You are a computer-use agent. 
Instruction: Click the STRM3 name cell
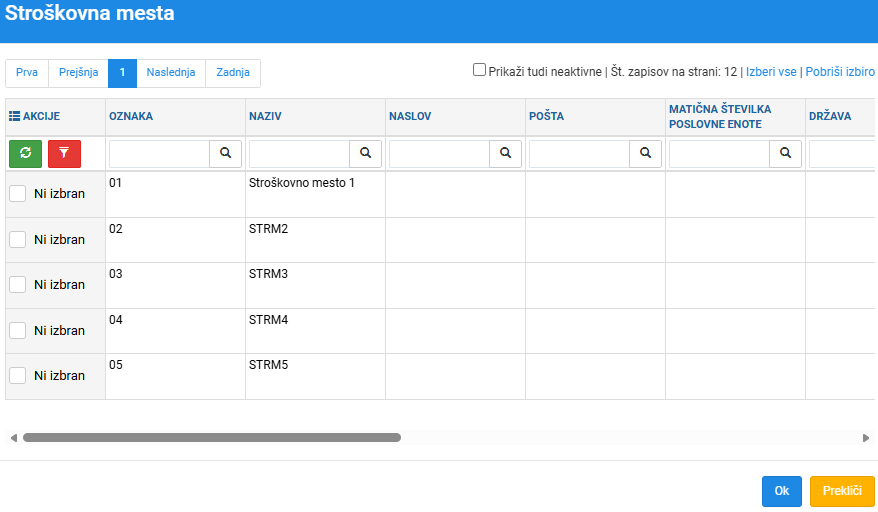(x=315, y=286)
